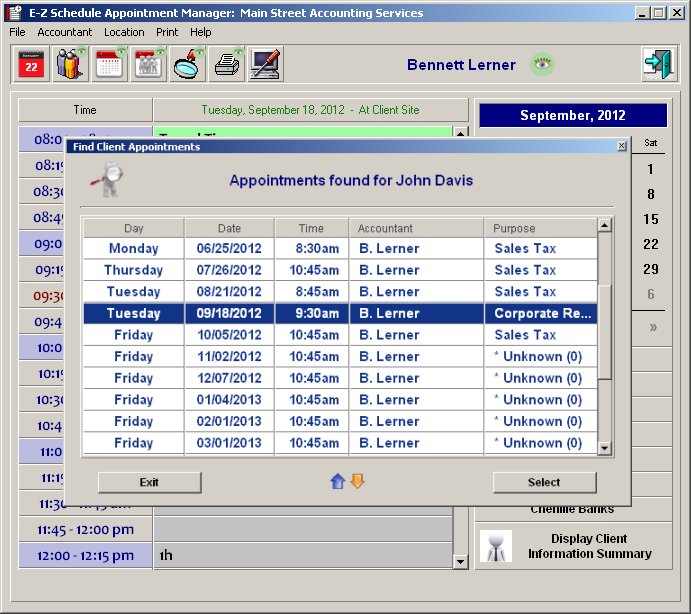Click the Exit button in dialog
This screenshot has width=691, height=614.
149,482
